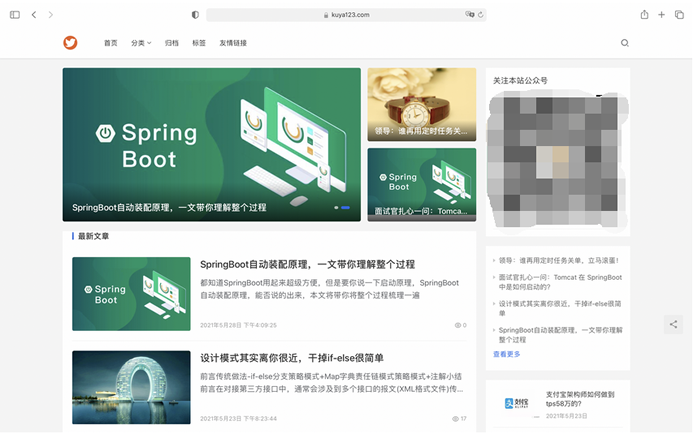Open sidebar link 领导：谁再用定时任务关单，立马滚蛋！
The image size is (698, 443).
pyautogui.click(x=559, y=260)
